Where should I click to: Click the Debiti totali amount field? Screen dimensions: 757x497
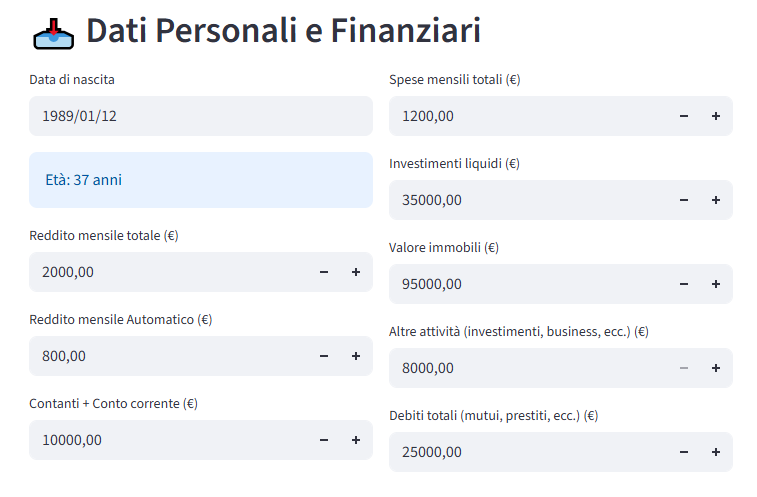[530, 452]
